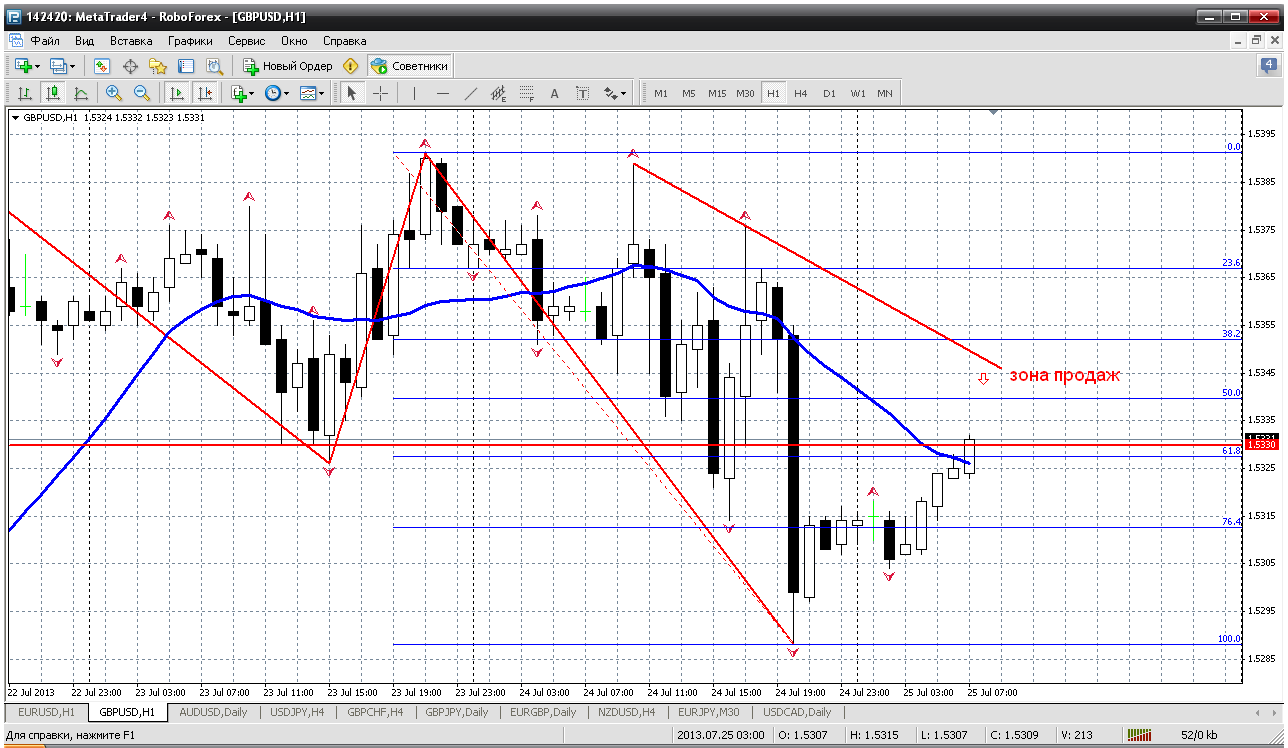Zoom out of the chart
1288x748 pixels.
tap(142, 93)
